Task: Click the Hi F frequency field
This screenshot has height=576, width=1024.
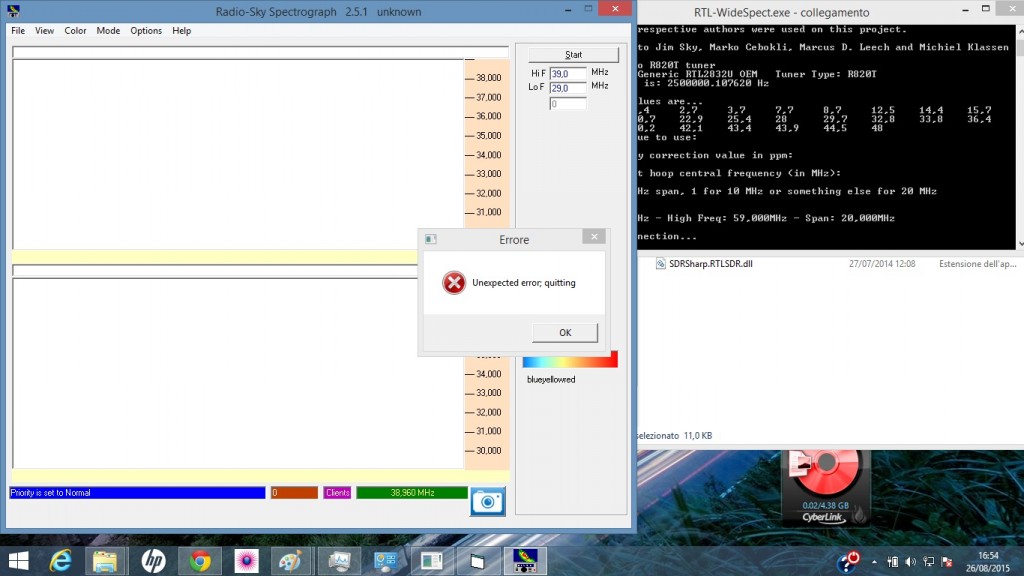Action: (x=568, y=74)
